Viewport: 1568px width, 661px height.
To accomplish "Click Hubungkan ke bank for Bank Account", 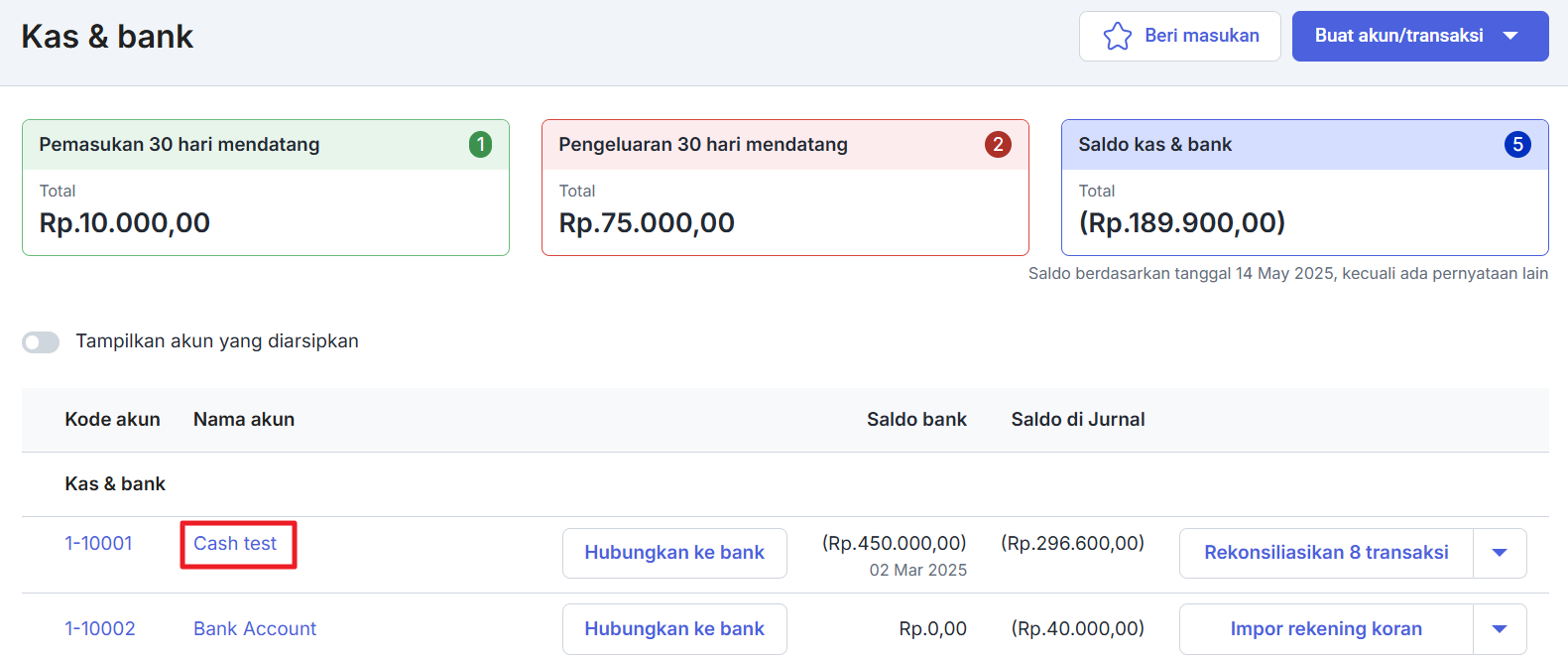I will (674, 629).
